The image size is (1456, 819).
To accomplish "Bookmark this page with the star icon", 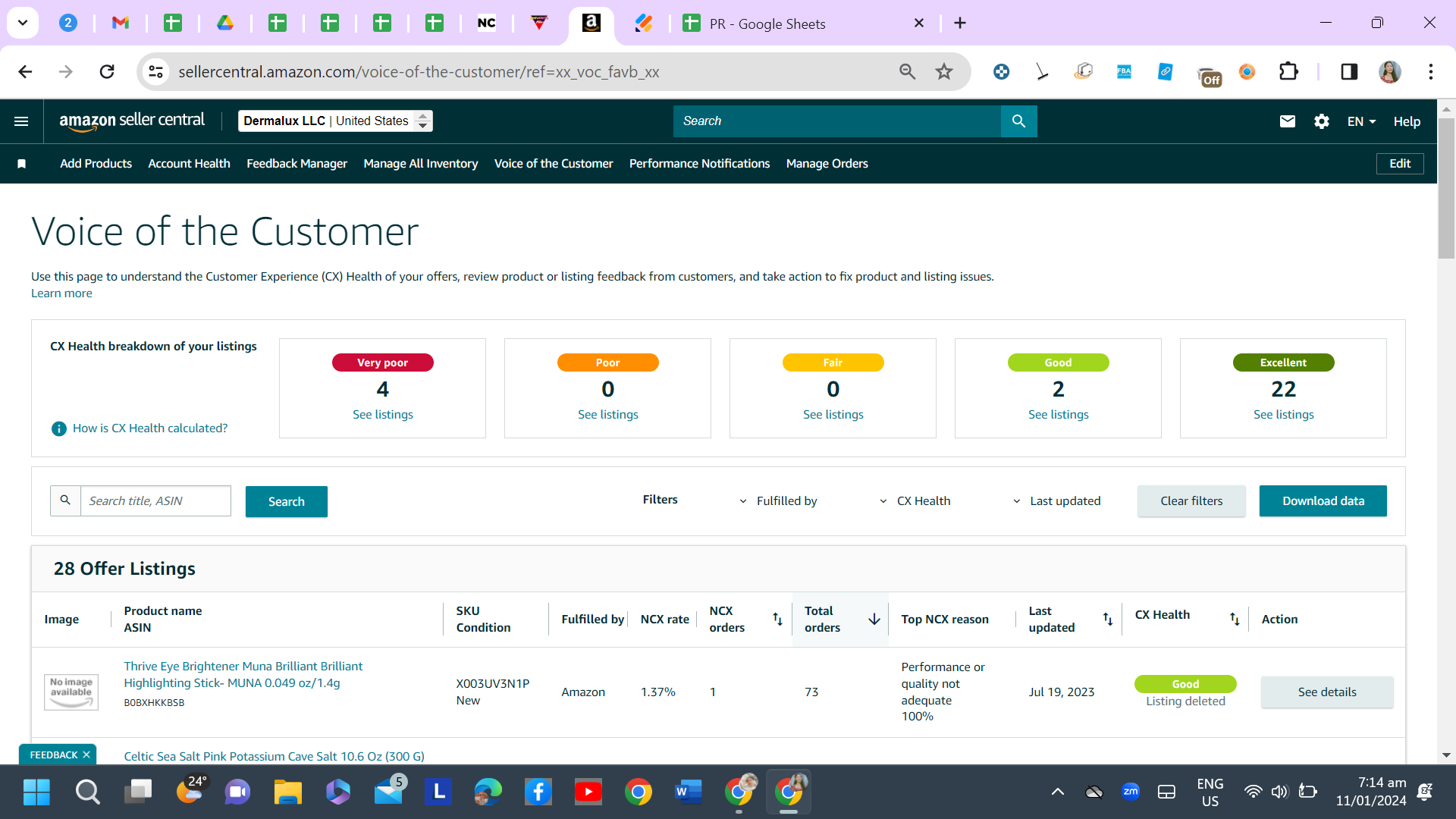I will [x=944, y=72].
